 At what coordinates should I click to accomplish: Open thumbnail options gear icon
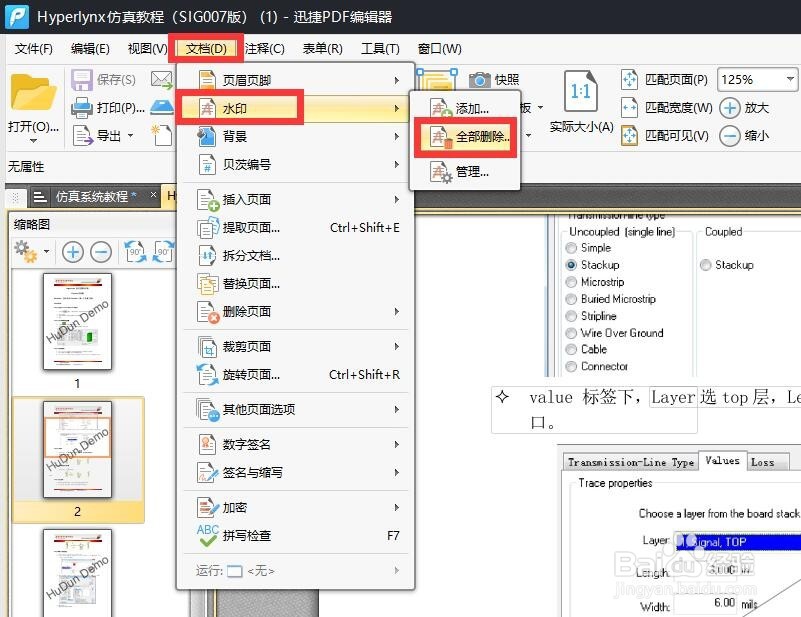pyautogui.click(x=26, y=252)
